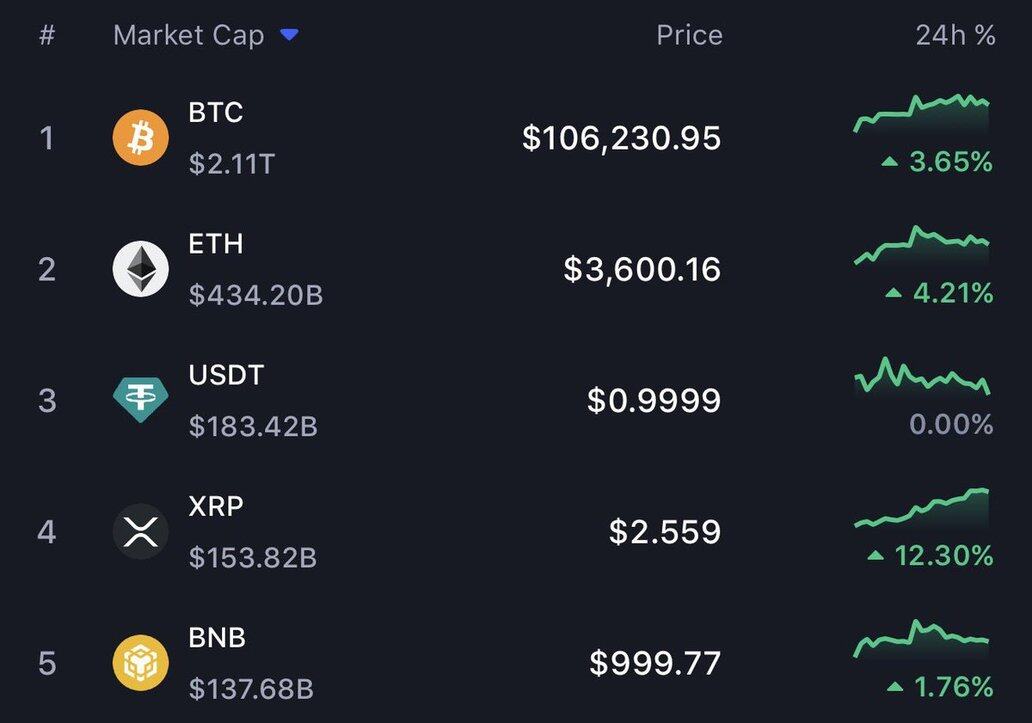
Task: Click the $106,230.95 Bitcoin price
Action: point(621,138)
